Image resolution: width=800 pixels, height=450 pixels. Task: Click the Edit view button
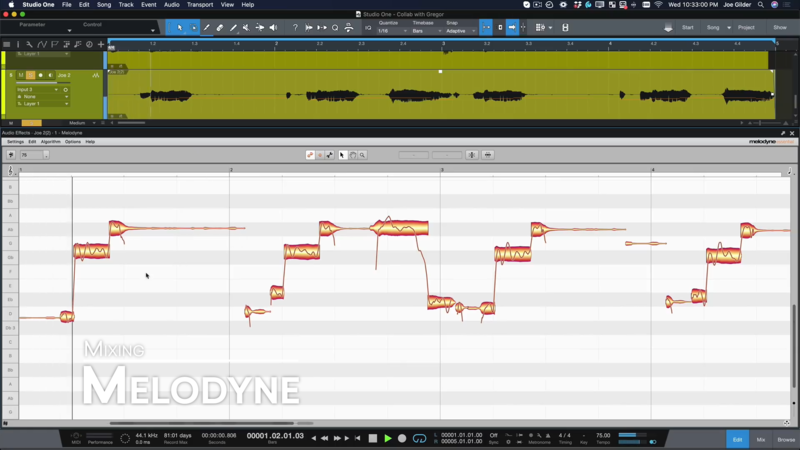pos(737,439)
